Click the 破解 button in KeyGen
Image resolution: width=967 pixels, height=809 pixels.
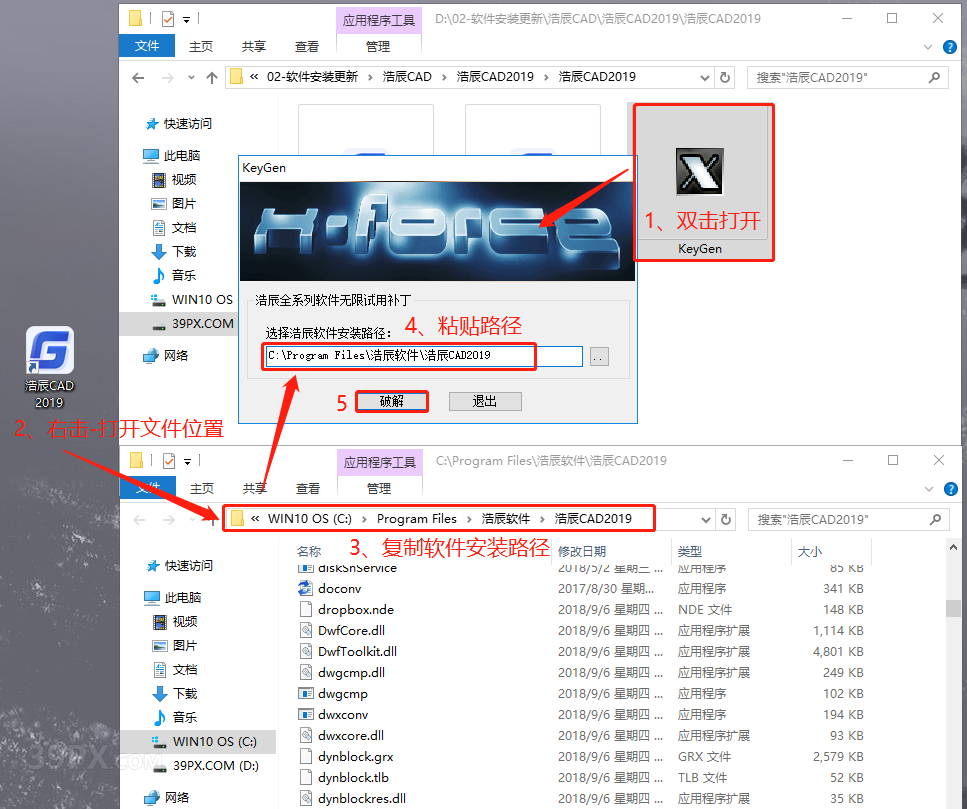392,401
